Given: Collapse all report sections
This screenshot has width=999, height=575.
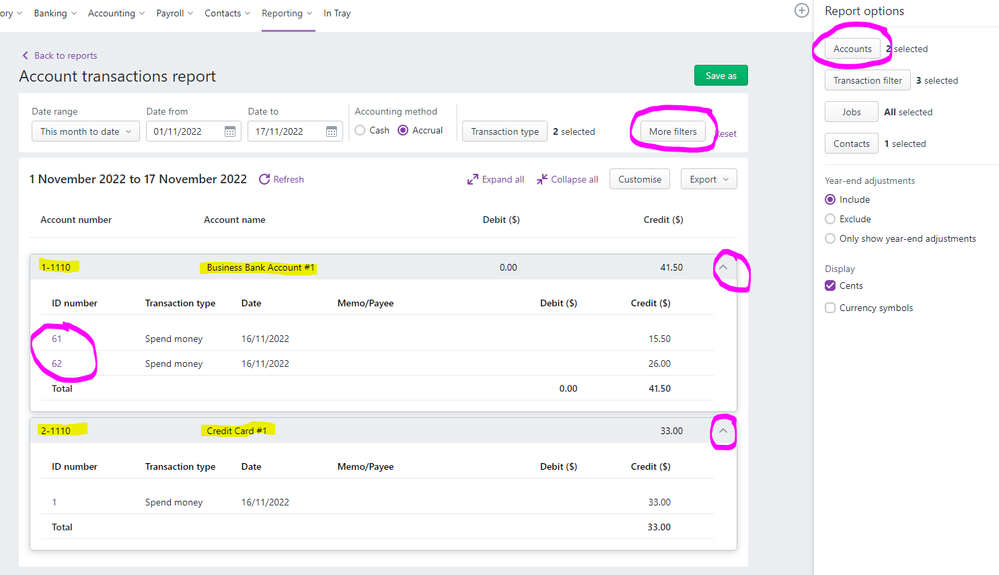Looking at the screenshot, I should click(567, 179).
